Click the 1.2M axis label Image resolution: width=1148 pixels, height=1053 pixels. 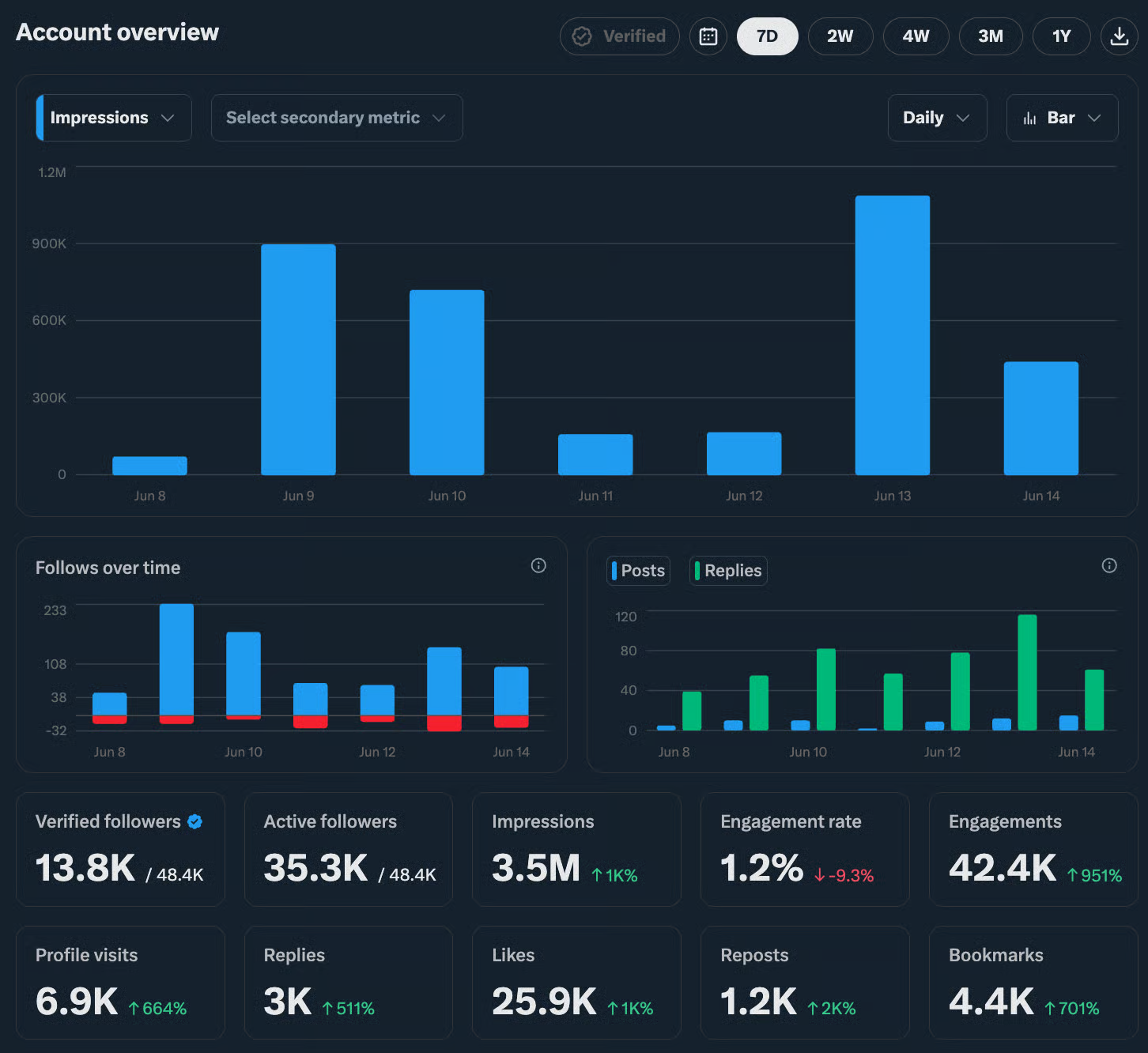[x=52, y=172]
